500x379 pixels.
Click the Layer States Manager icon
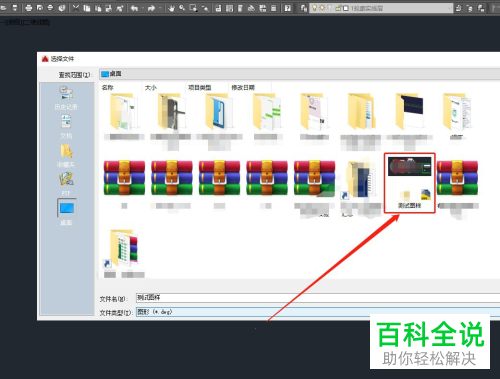481,8
